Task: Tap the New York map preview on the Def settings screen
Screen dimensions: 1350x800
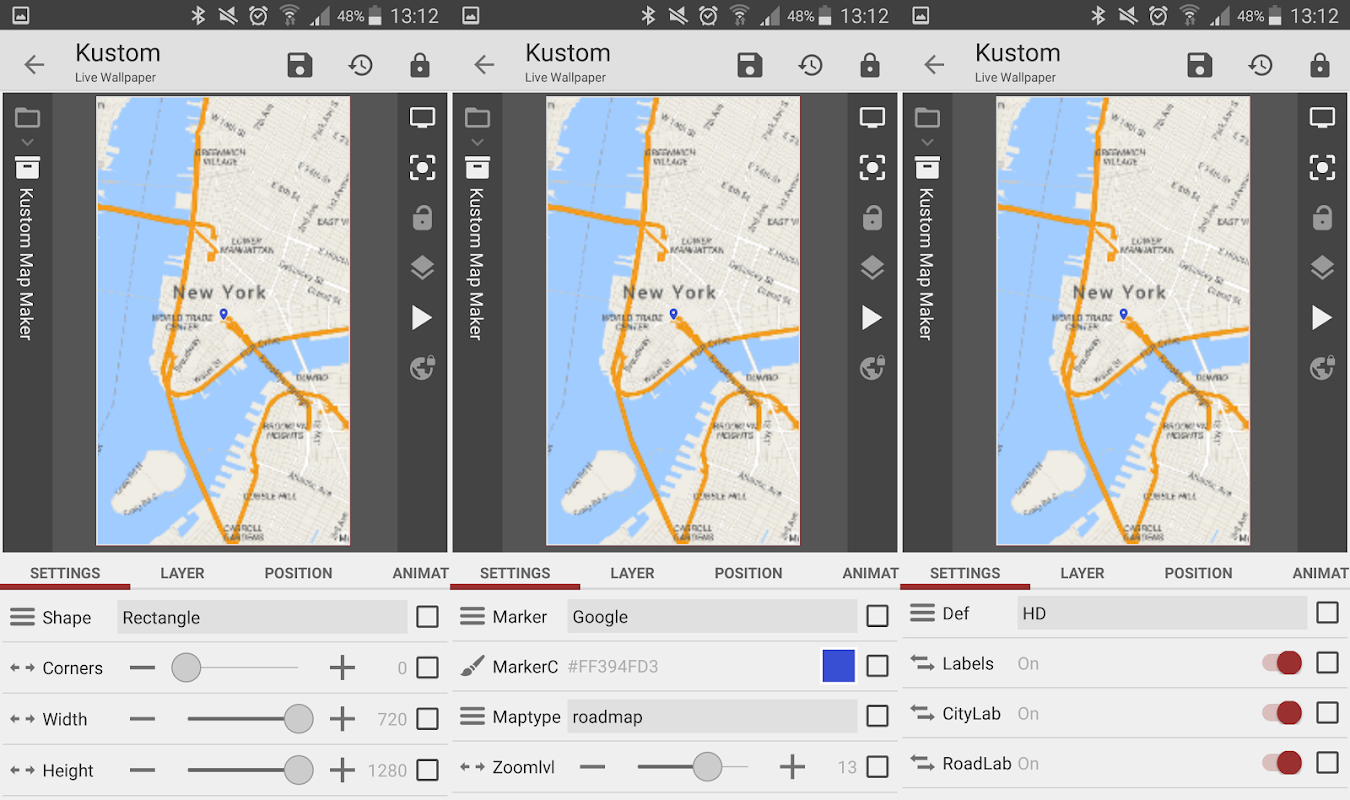Action: point(1123,320)
